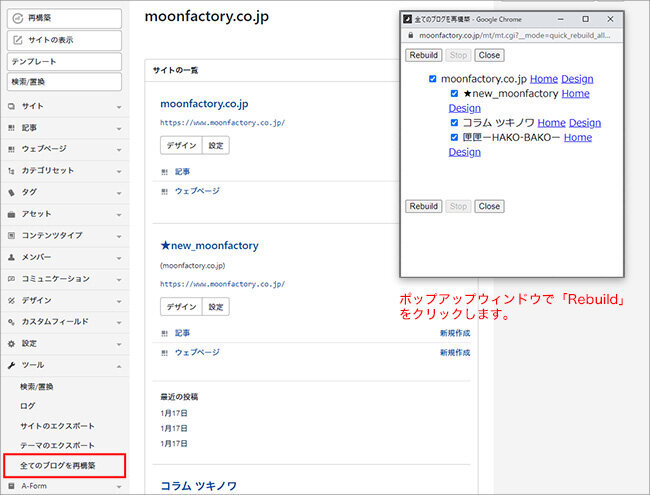Click デザイン button under moonfactory.co.jp site
Screen dimensions: 650x495
(181, 146)
